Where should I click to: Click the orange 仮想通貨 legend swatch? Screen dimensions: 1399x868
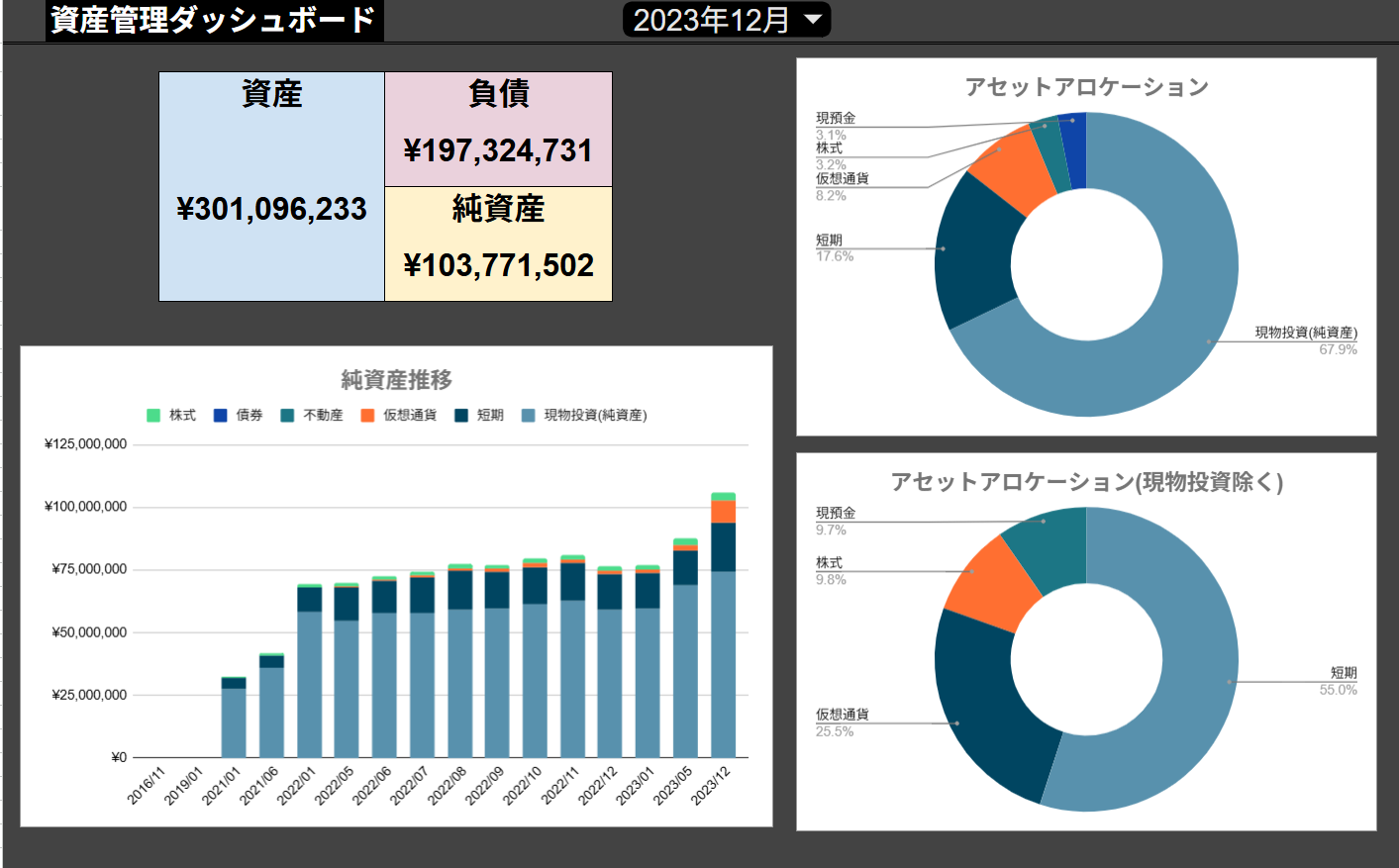point(367,416)
